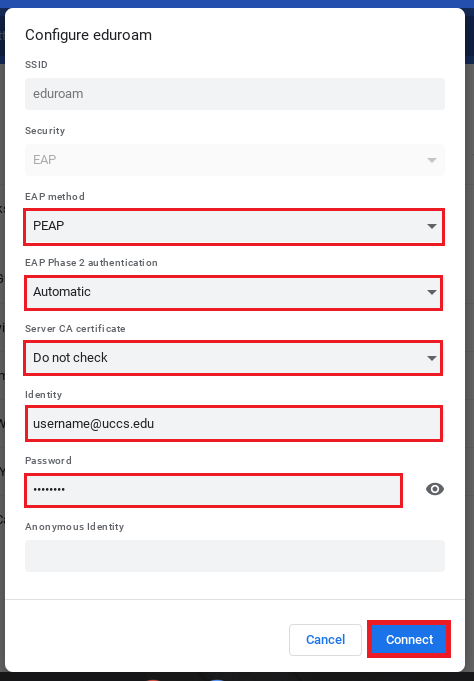Cancel the eduroam configuration dialog

coord(325,640)
